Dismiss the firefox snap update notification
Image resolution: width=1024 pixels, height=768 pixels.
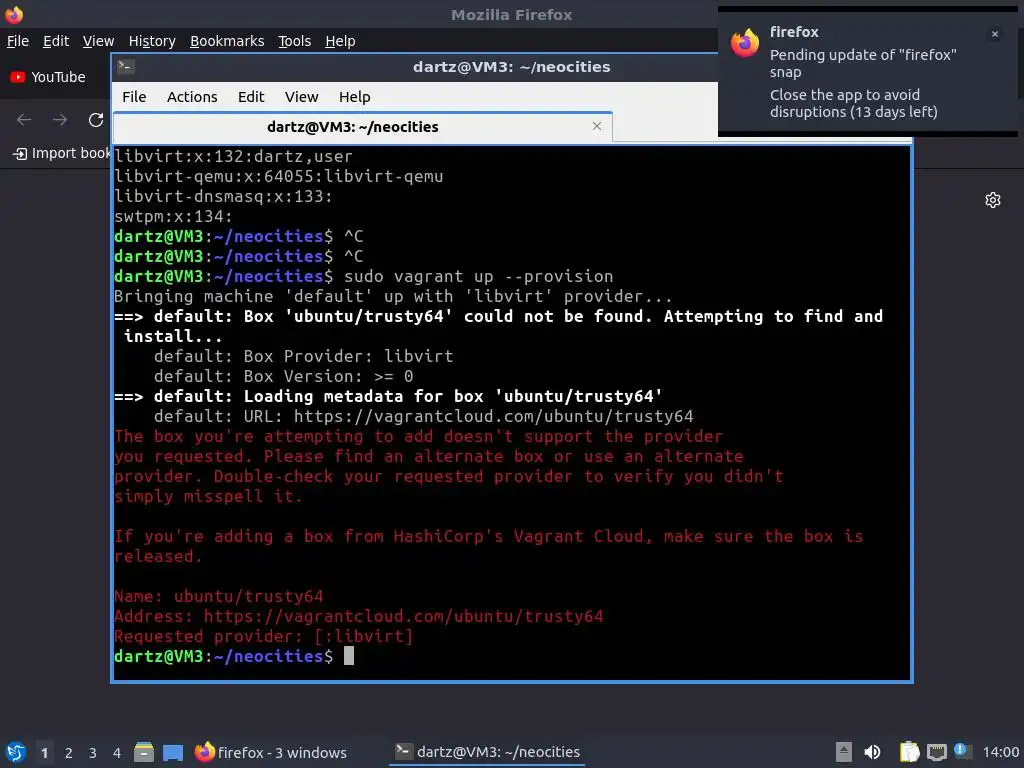click(x=995, y=34)
